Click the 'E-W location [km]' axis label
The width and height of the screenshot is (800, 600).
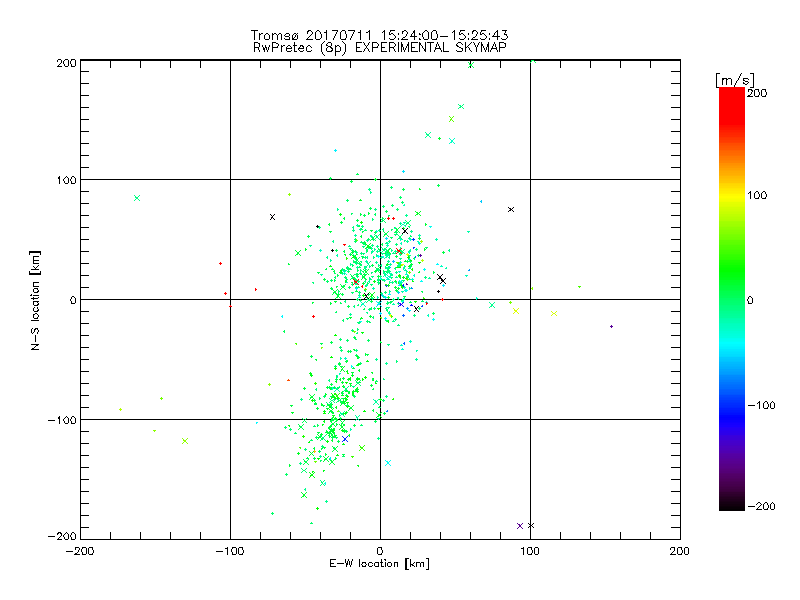pyautogui.click(x=379, y=564)
